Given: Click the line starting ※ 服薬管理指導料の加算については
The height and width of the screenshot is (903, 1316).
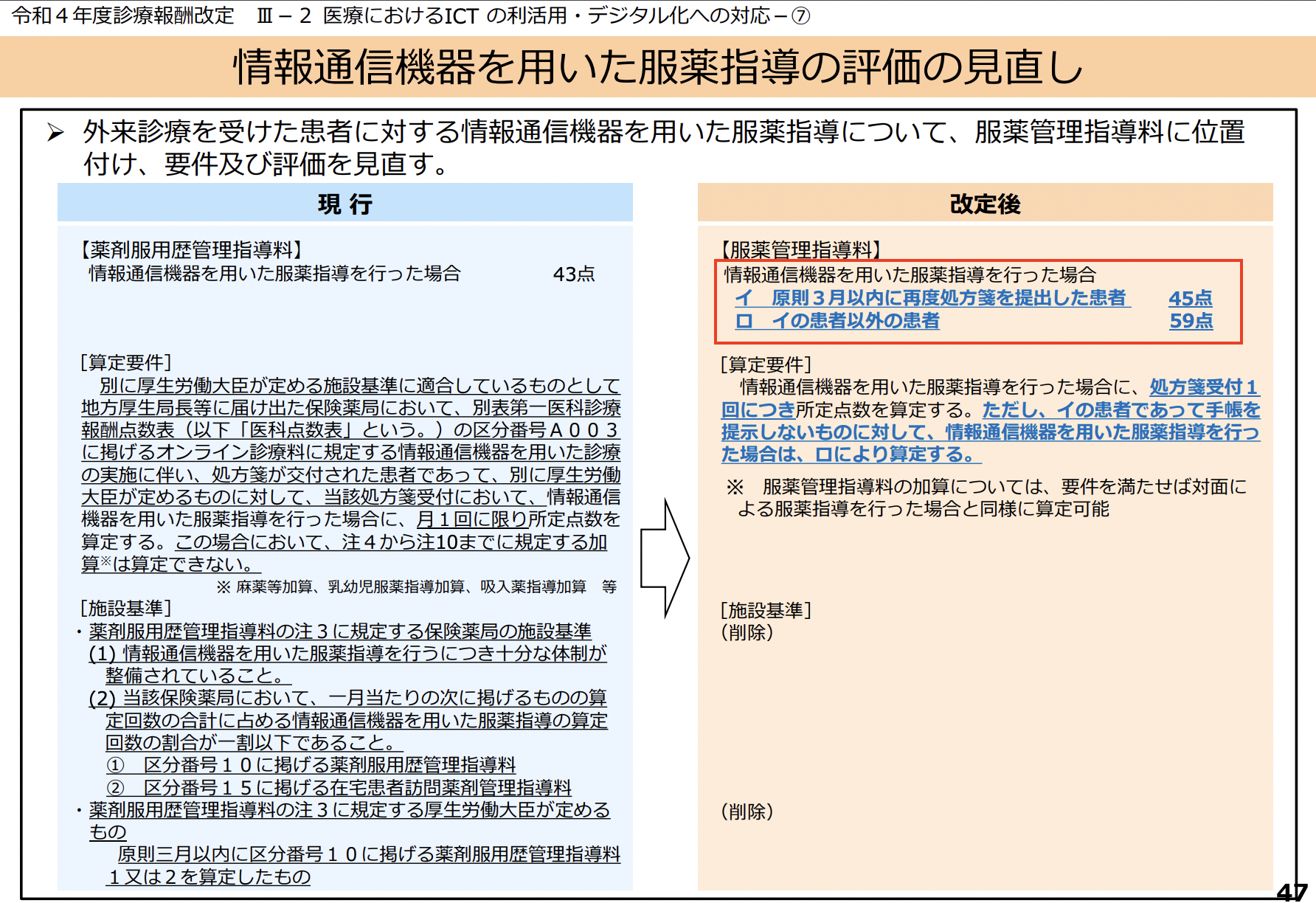Looking at the screenshot, I should 986,486.
